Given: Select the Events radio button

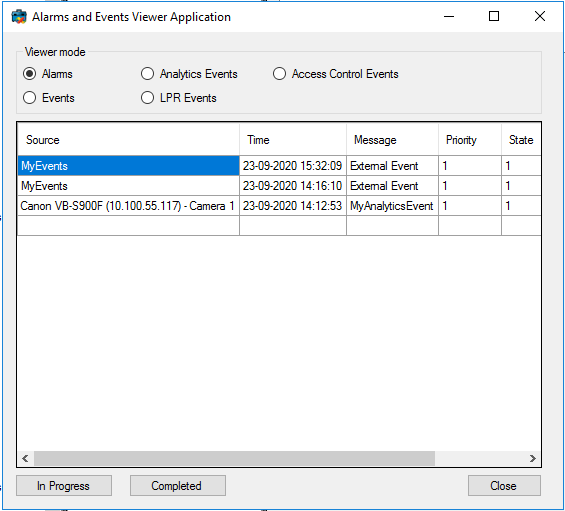Looking at the screenshot, I should tap(49, 98).
